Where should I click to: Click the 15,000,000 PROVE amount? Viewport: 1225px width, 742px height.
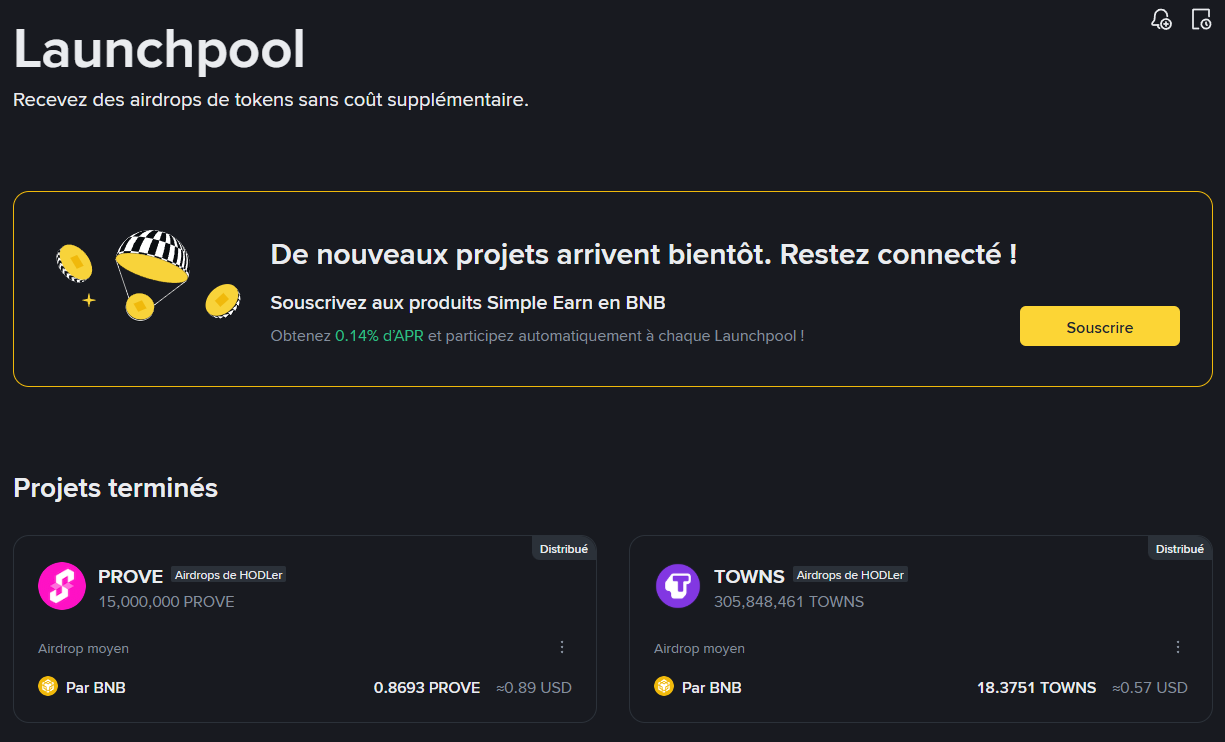[166, 602]
